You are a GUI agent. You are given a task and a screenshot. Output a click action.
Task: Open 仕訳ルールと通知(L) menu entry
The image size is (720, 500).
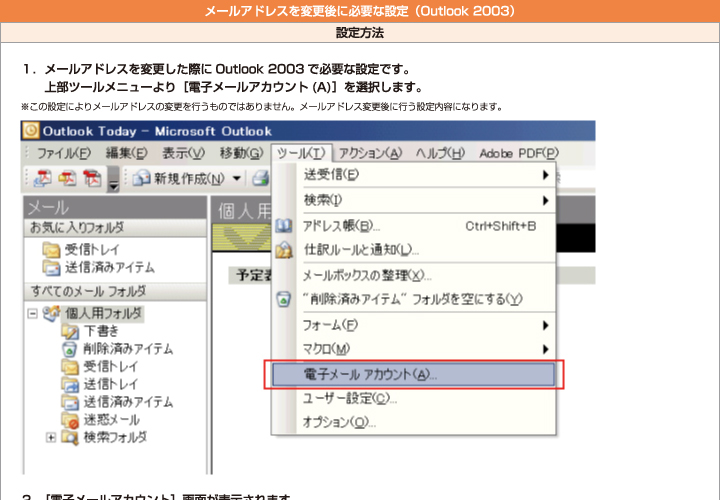(413, 250)
